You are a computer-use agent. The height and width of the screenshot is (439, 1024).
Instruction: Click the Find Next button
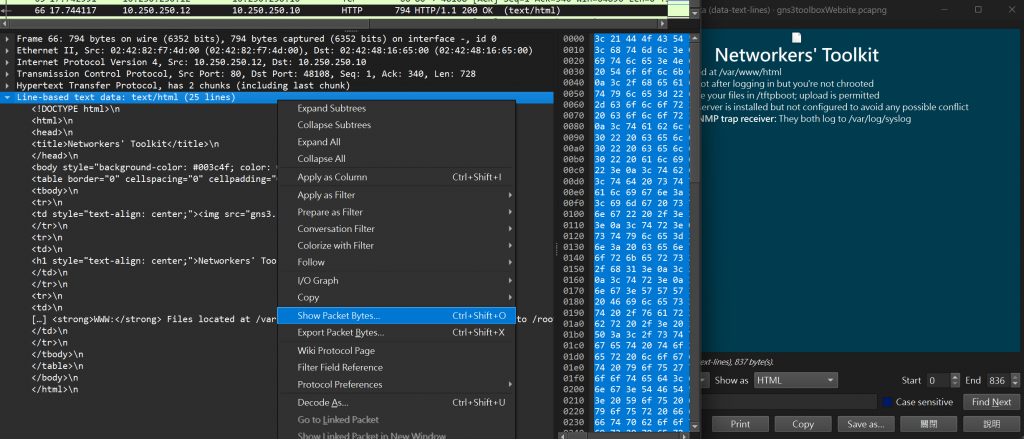991,402
